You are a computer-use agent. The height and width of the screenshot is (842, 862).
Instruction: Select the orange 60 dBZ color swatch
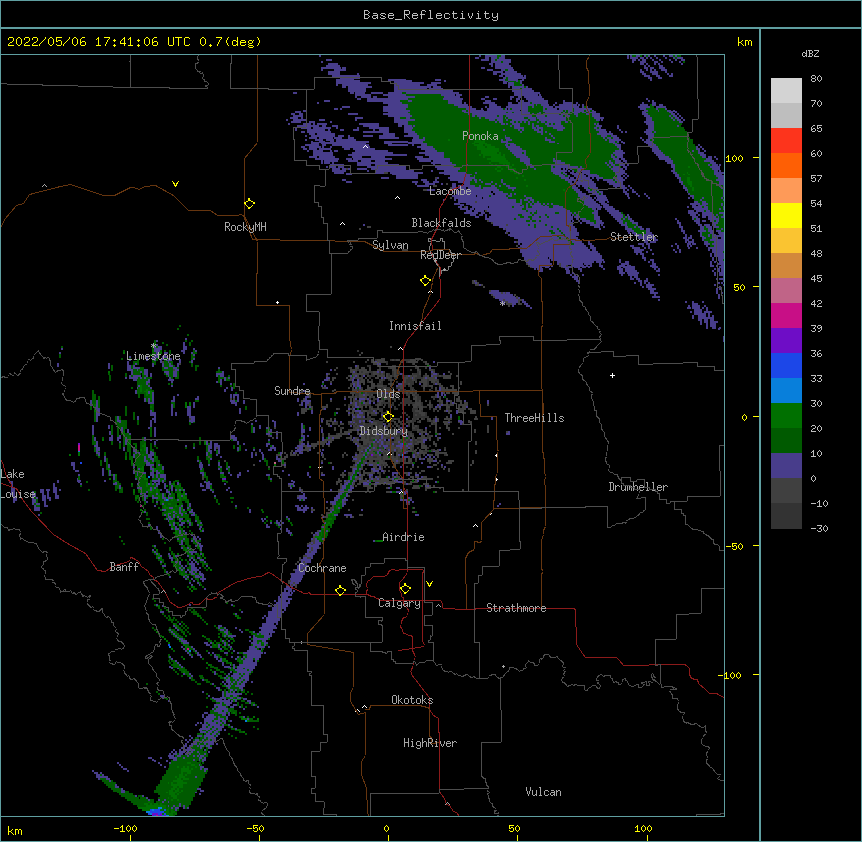(786, 165)
